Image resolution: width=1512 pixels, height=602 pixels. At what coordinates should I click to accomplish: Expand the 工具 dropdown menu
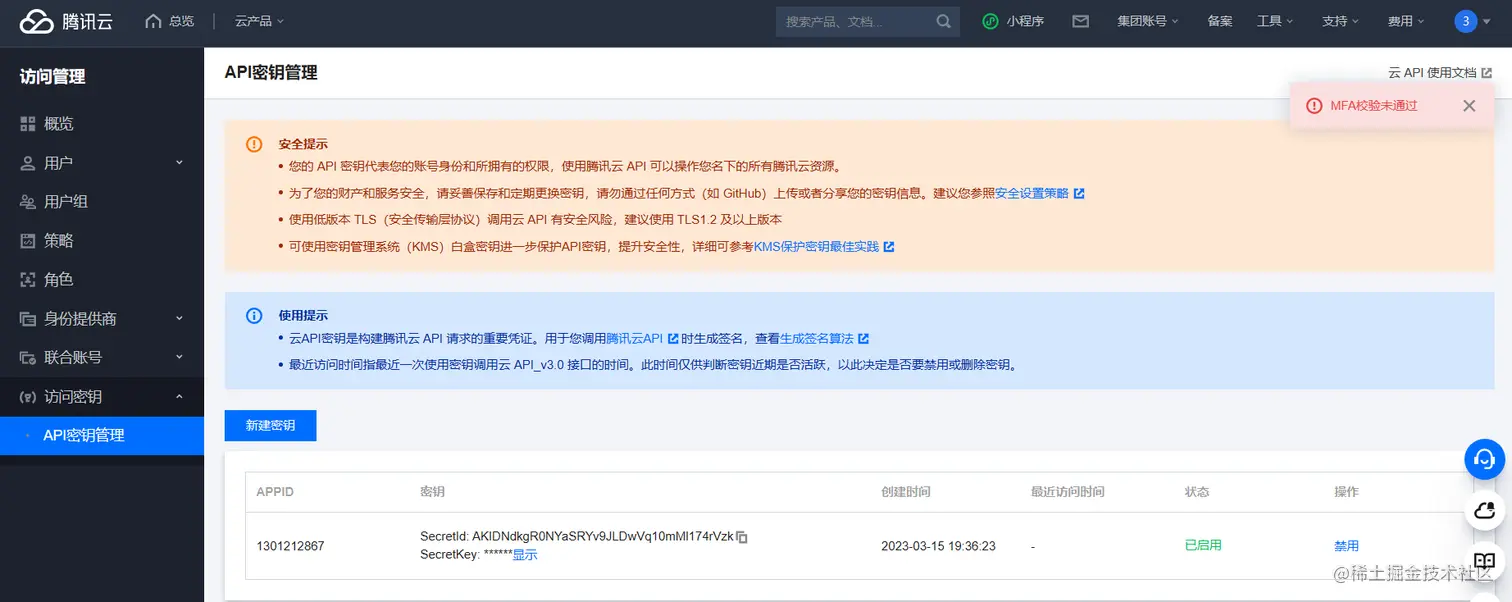[x=1275, y=21]
